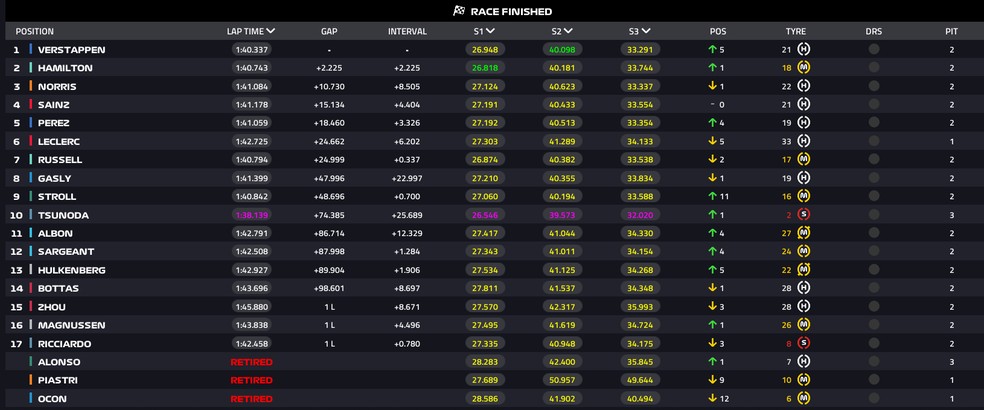
Task: Click the Pit column header
Action: (x=951, y=31)
